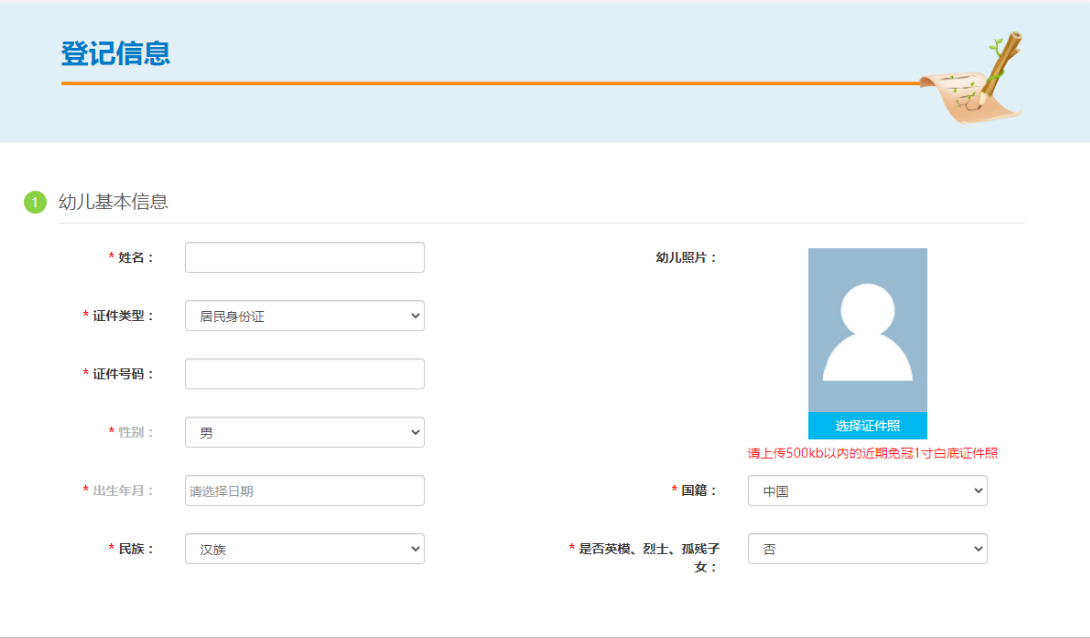Expand the 性别 dropdown showing 男
The width and height of the screenshot is (1090, 638).
click(x=304, y=433)
